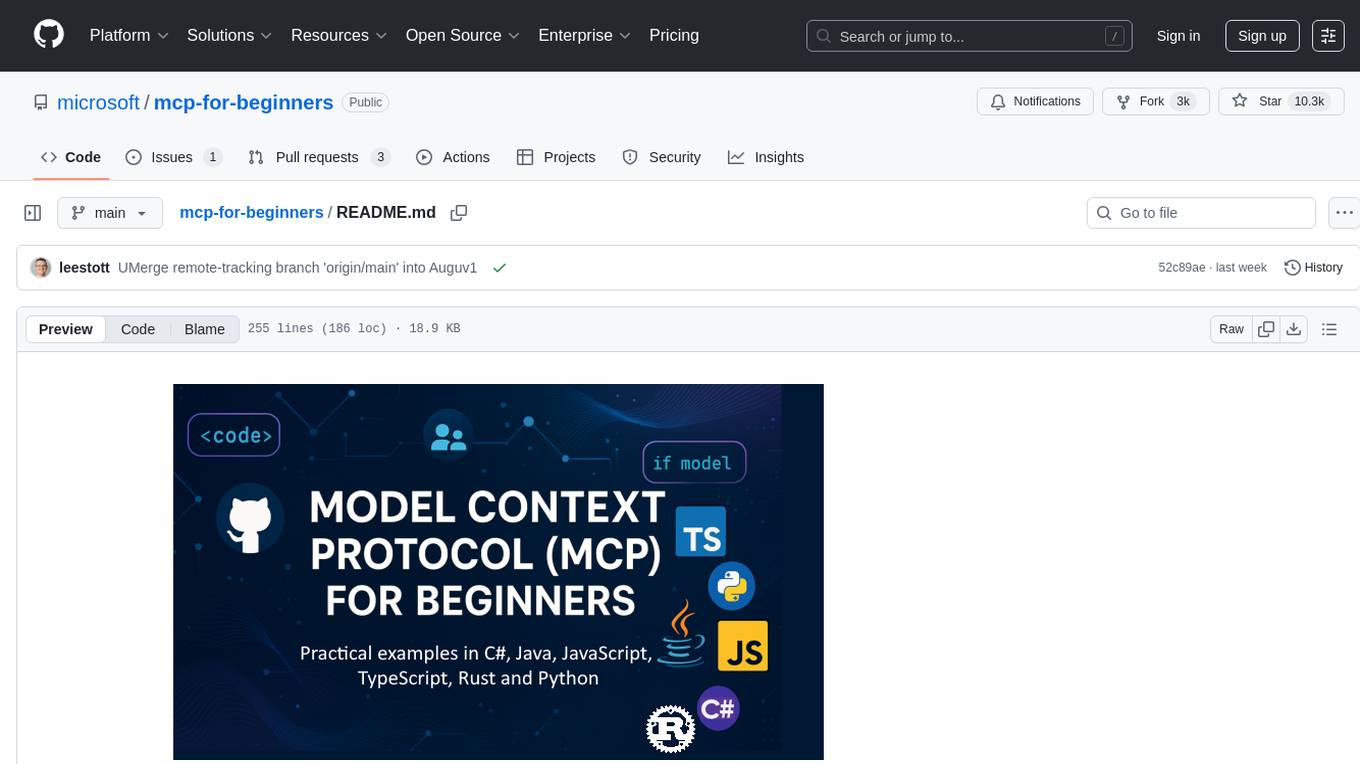Focus the Search or jump to field
The image size is (1360, 764).
coord(969,36)
